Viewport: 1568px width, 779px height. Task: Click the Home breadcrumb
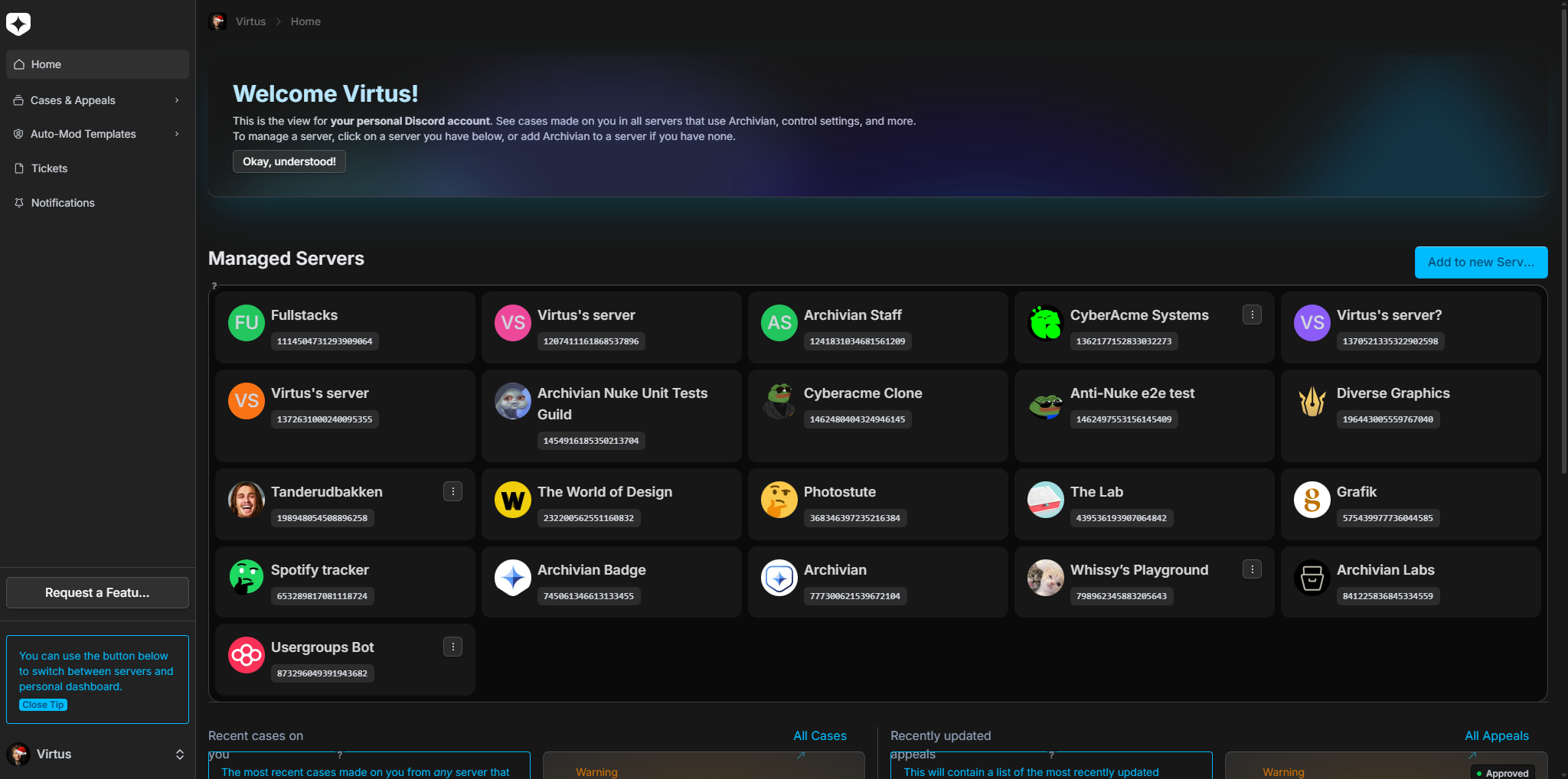(305, 21)
